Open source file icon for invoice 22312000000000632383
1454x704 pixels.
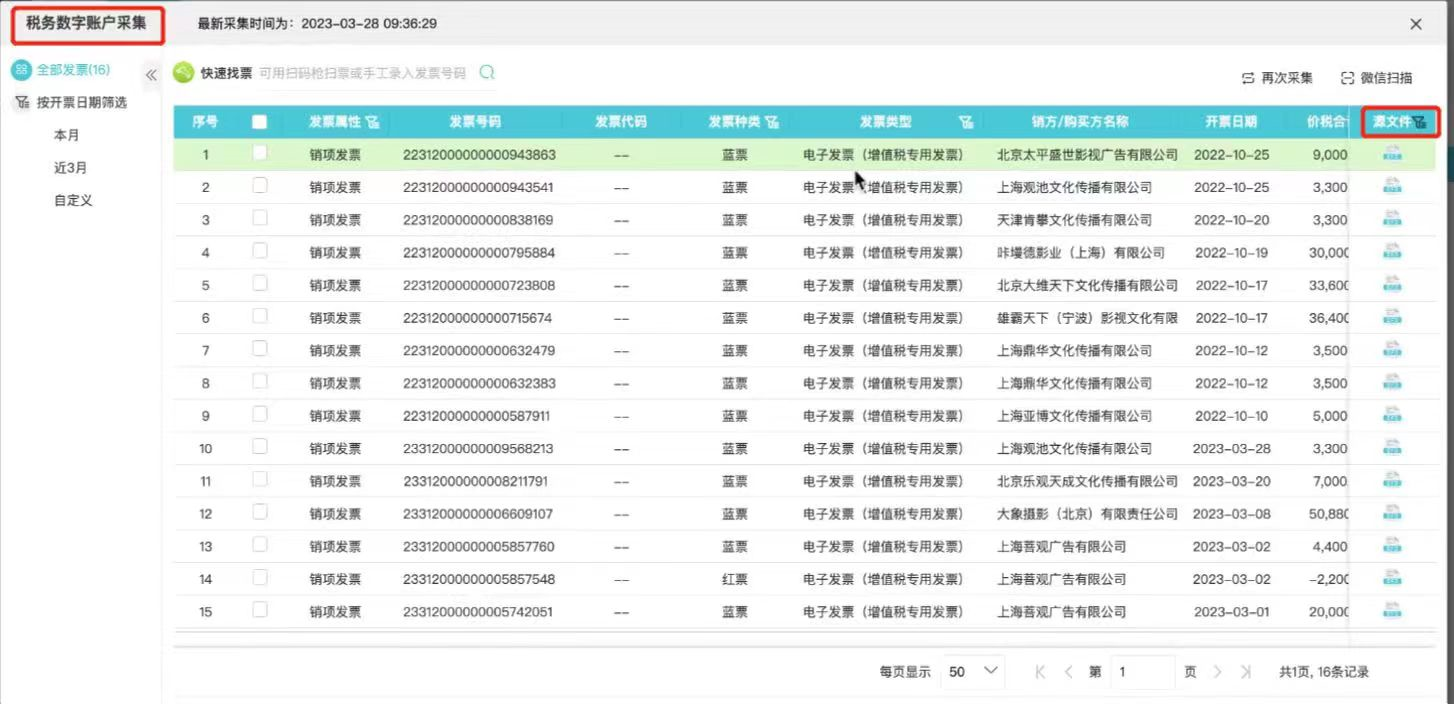point(1392,383)
